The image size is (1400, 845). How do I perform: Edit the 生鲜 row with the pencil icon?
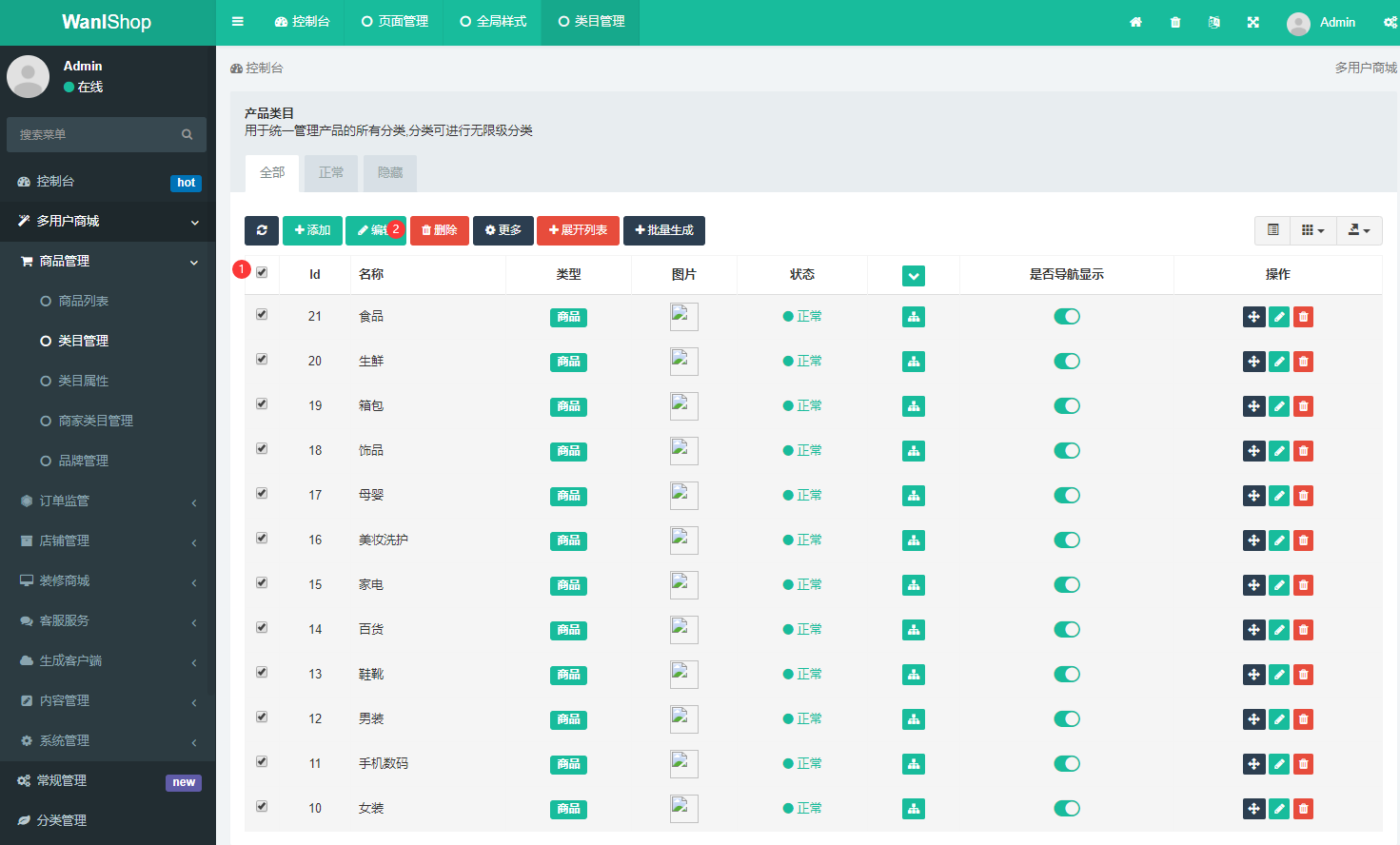[x=1279, y=362]
